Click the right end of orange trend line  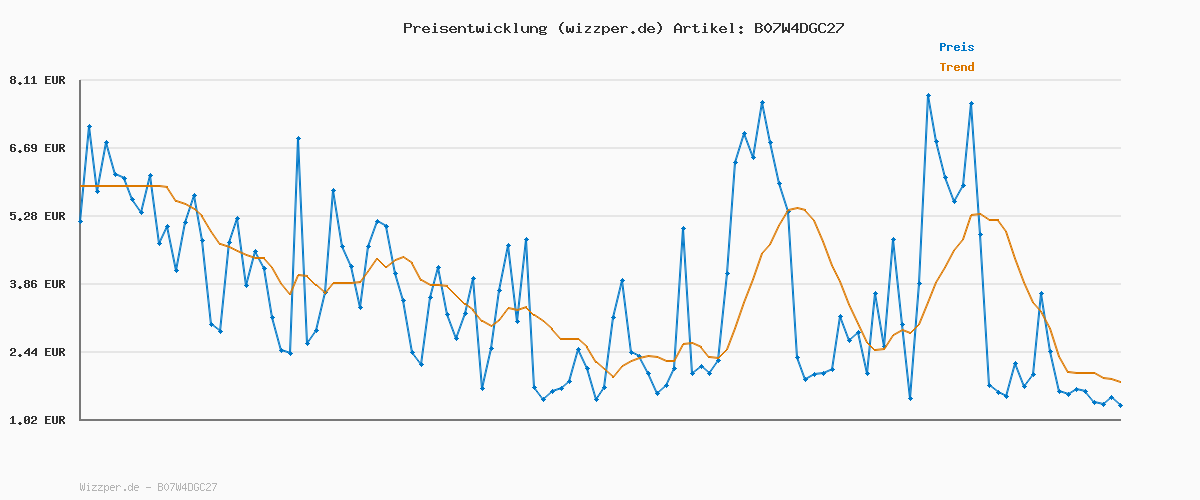point(1120,382)
